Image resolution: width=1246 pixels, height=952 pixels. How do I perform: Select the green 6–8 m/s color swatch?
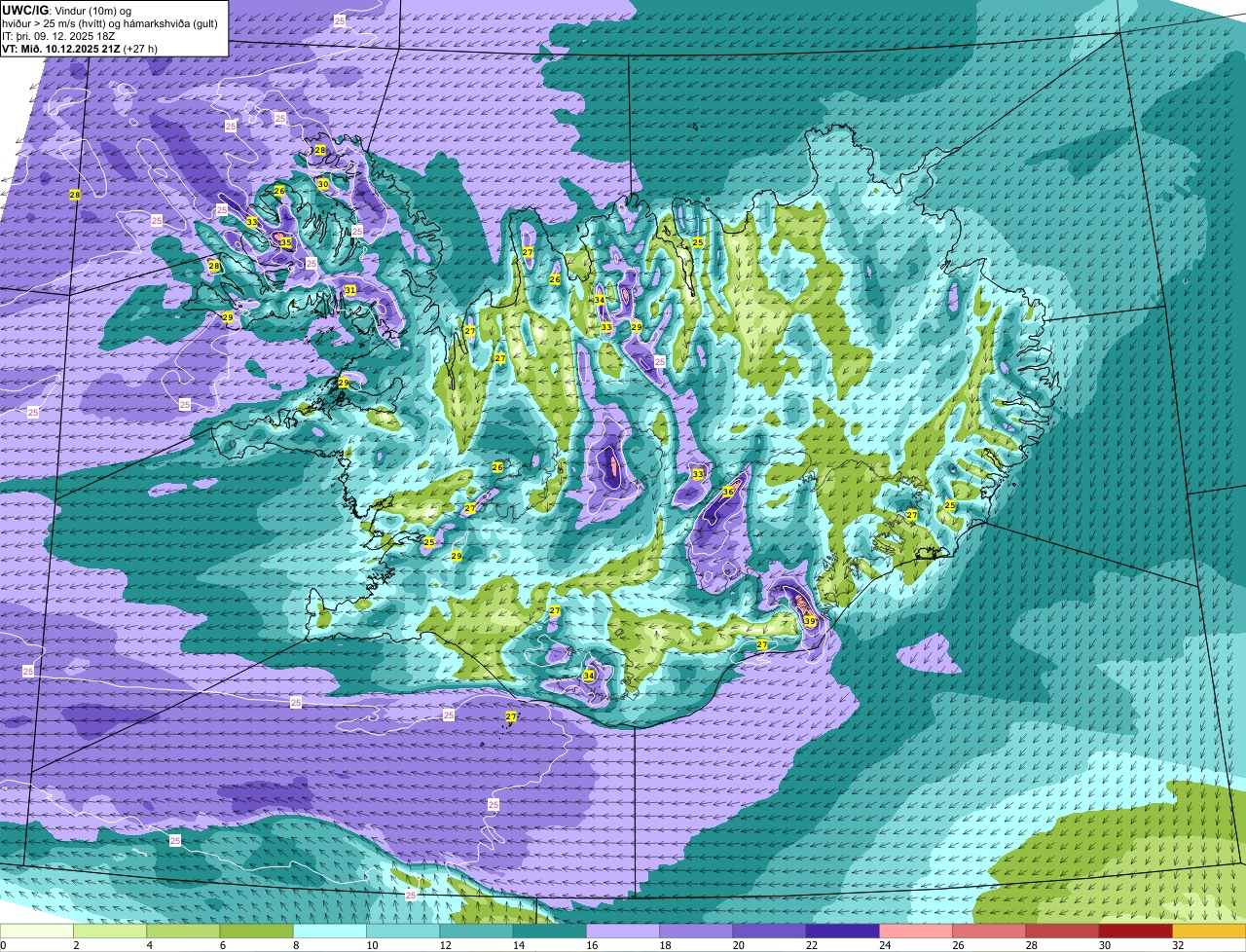click(257, 931)
